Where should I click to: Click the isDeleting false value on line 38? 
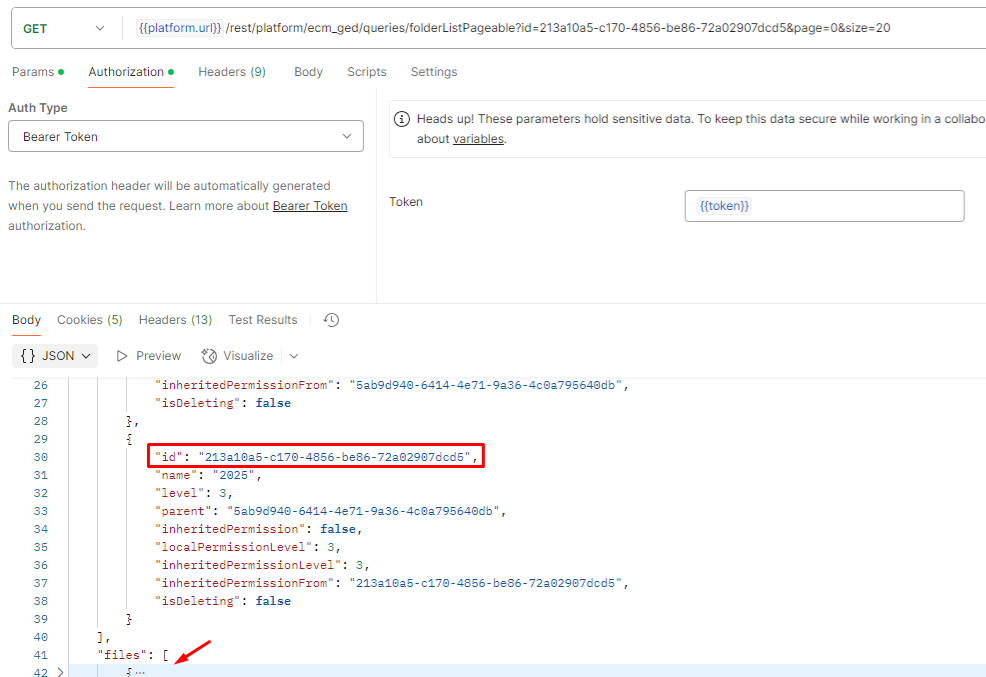coord(273,601)
